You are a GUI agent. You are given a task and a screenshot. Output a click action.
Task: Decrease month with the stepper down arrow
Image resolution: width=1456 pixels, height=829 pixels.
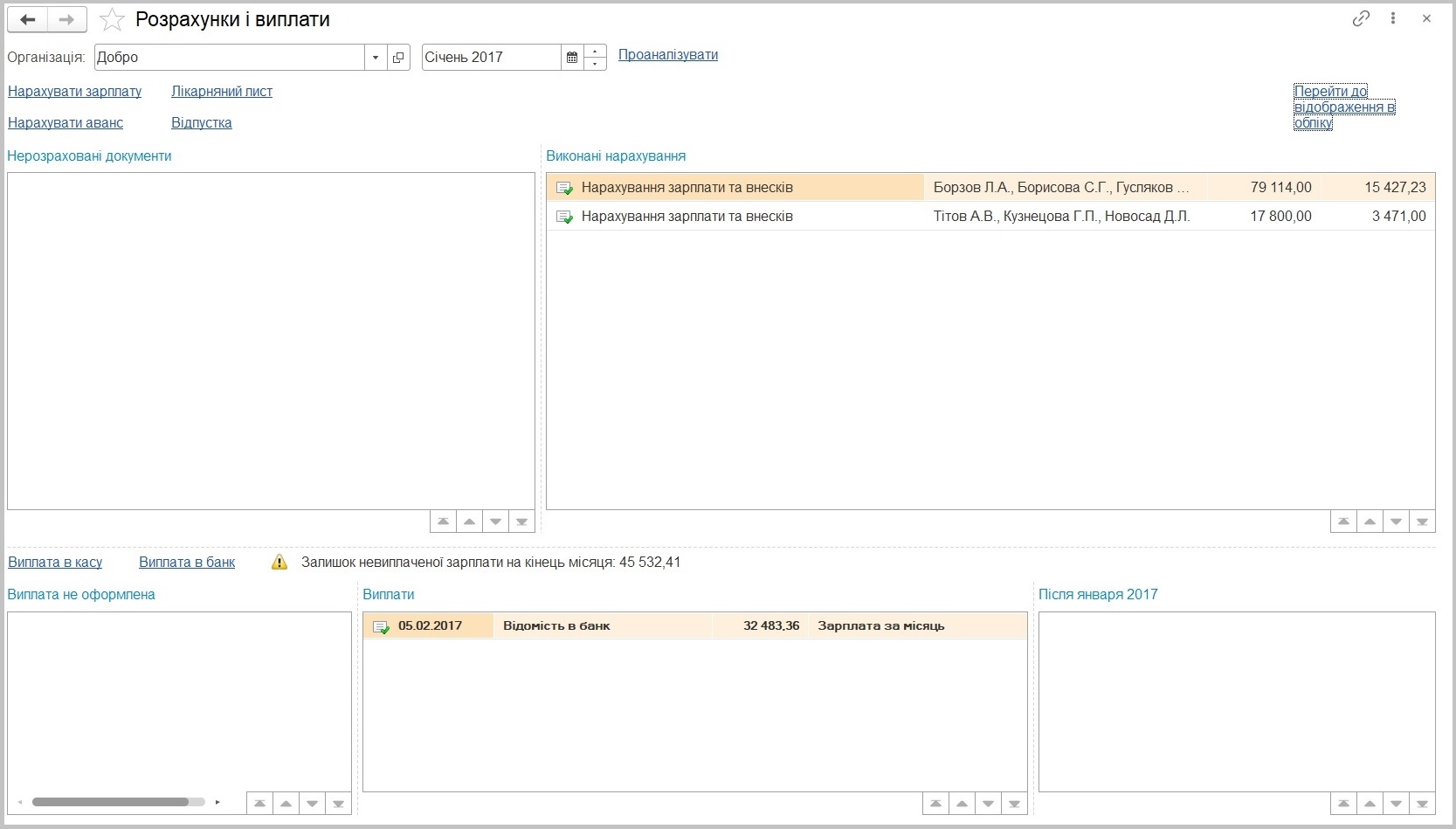[x=595, y=64]
